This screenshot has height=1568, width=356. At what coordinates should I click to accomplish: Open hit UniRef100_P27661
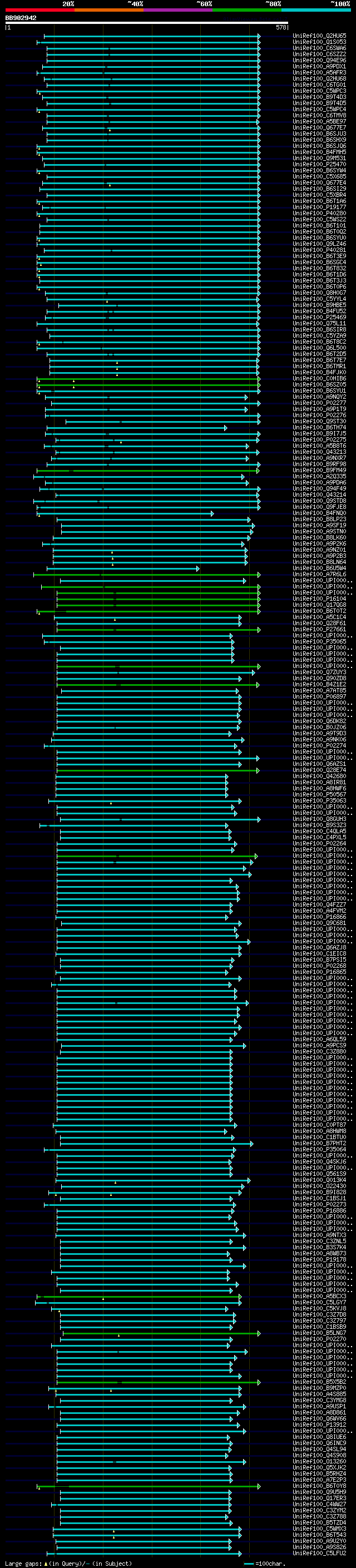click(319, 630)
